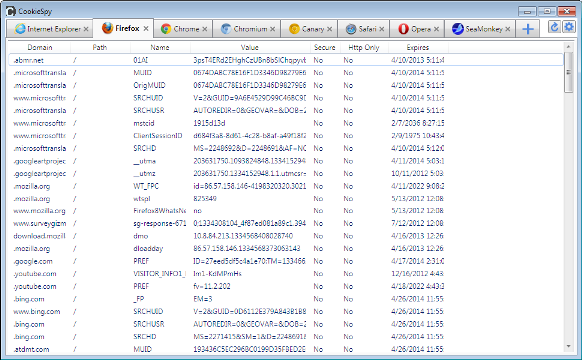Close the SeaMonkey tab

507,29
